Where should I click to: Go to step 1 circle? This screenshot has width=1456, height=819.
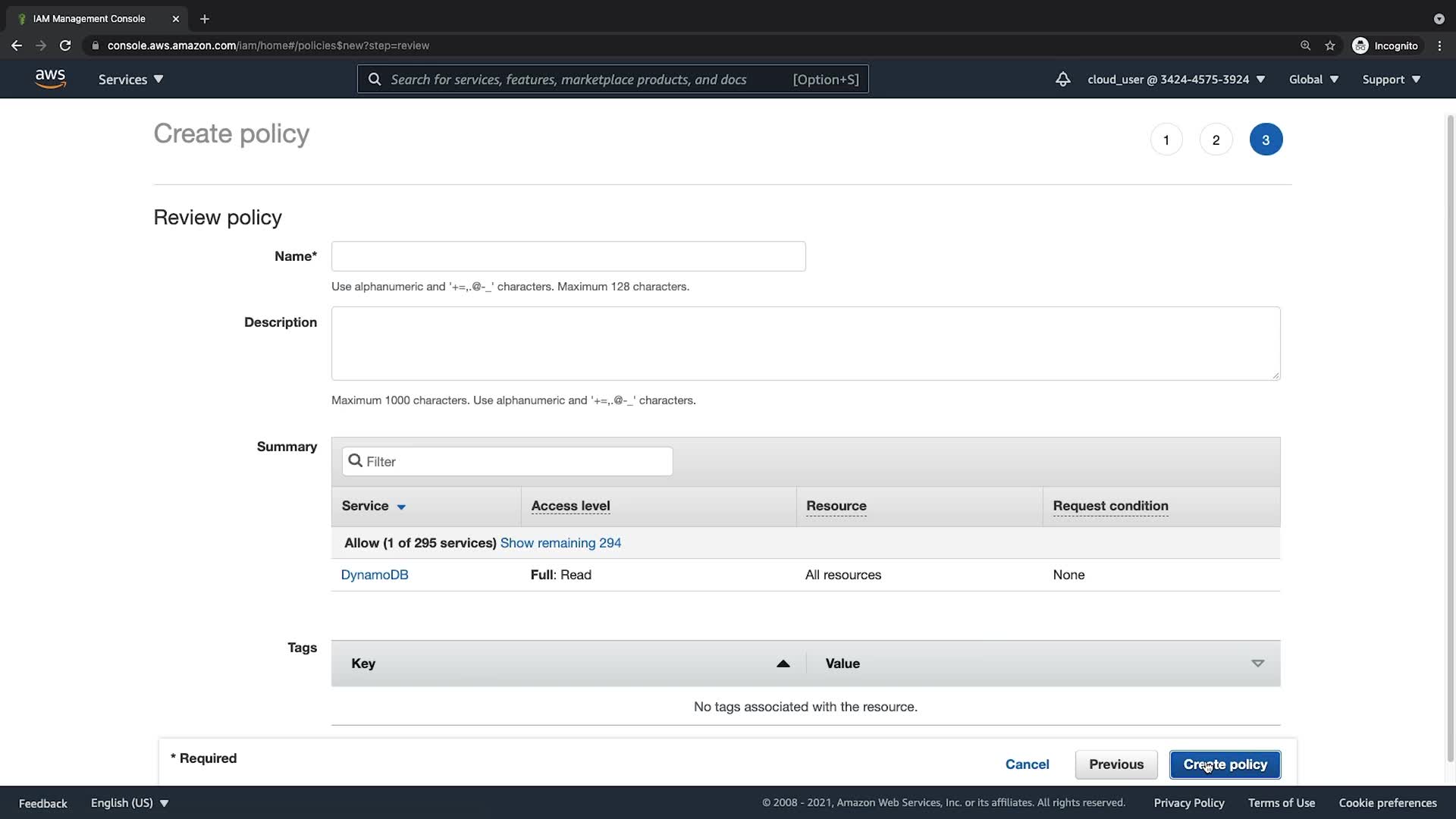pos(1166,140)
